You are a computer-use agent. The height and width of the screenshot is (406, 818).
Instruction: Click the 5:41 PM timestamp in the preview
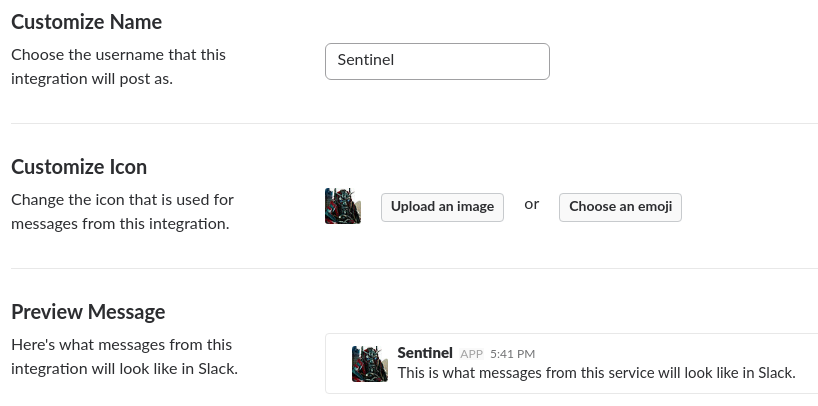pyautogui.click(x=512, y=354)
